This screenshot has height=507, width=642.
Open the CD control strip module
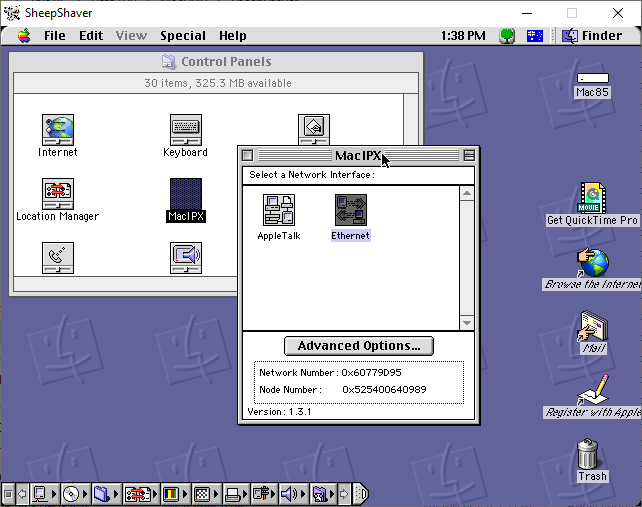[75, 494]
